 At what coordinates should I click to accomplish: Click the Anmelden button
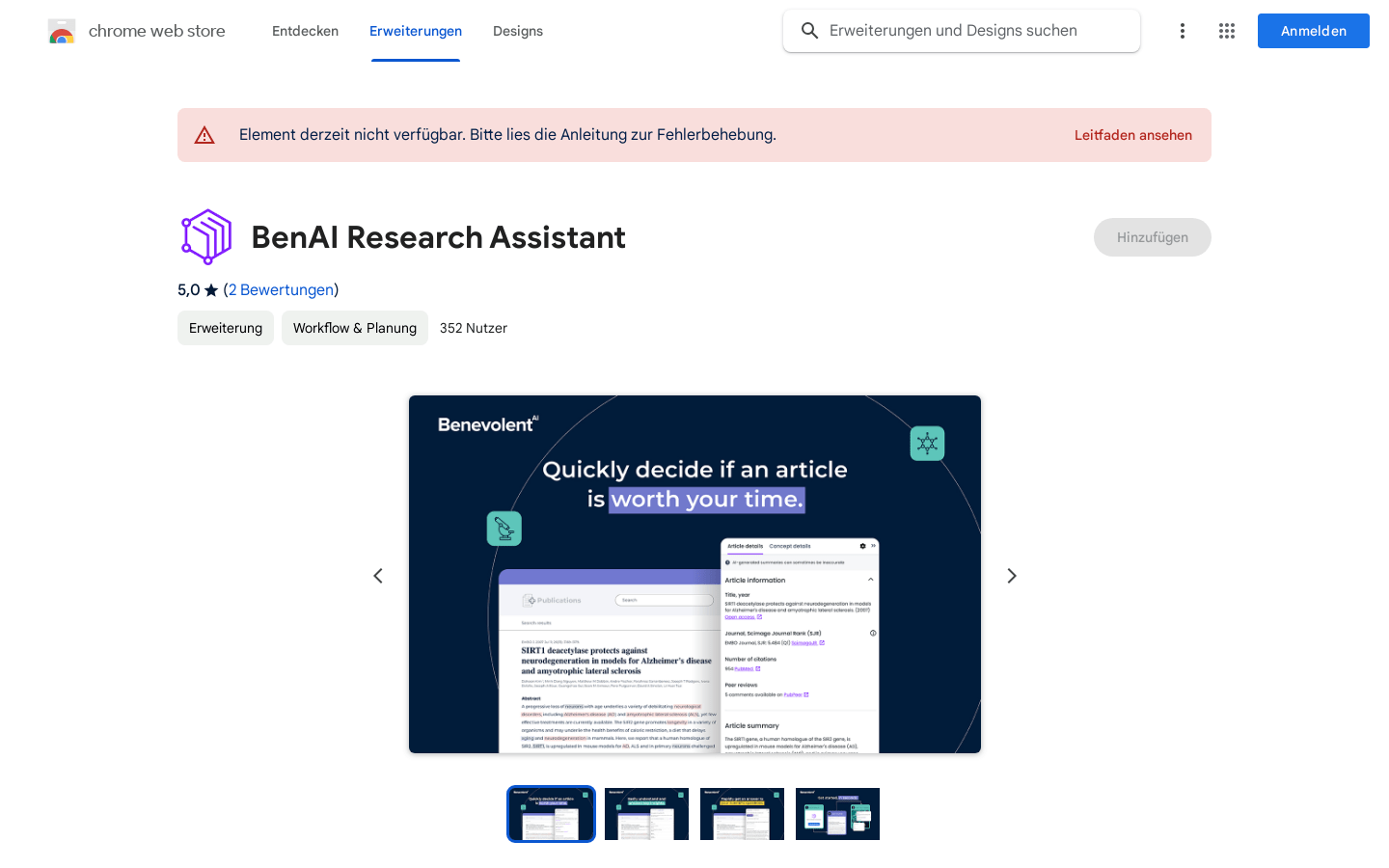pos(1313,30)
